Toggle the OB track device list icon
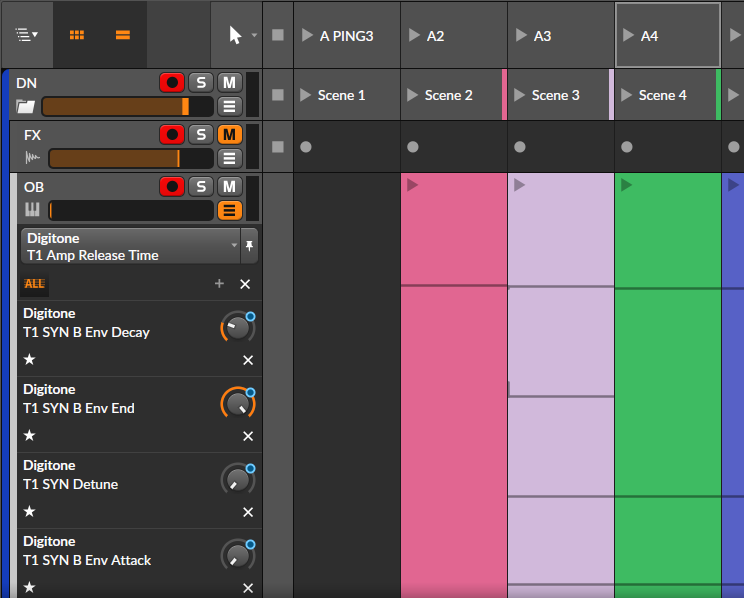Image resolution: width=744 pixels, height=598 pixels. click(230, 210)
